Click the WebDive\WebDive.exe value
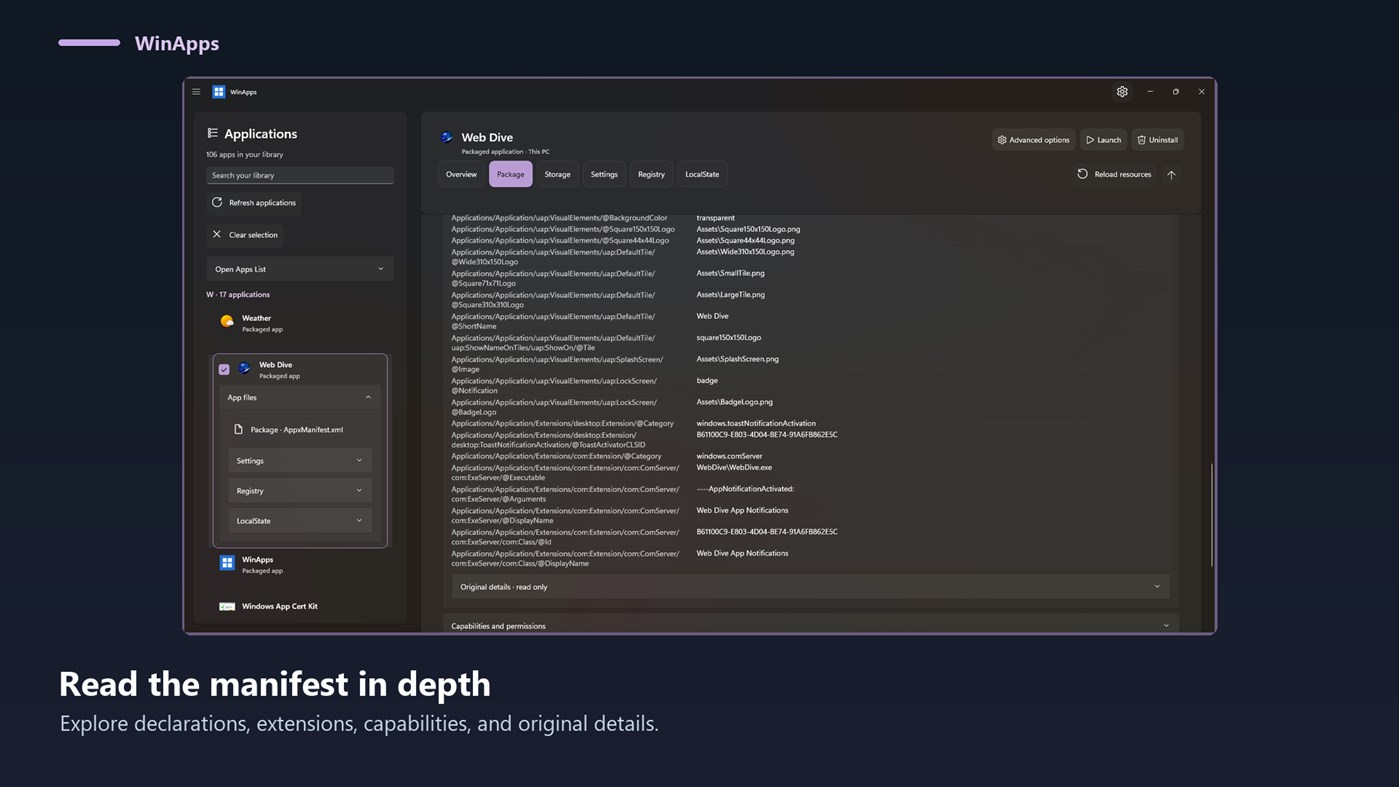The width and height of the screenshot is (1399, 787). [x=734, y=467]
